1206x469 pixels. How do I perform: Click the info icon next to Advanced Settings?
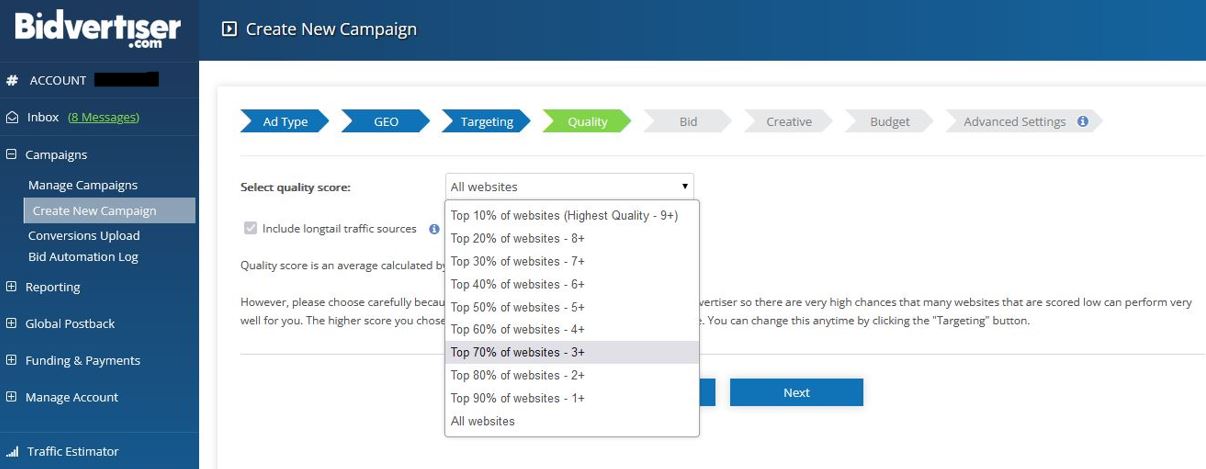1082,121
